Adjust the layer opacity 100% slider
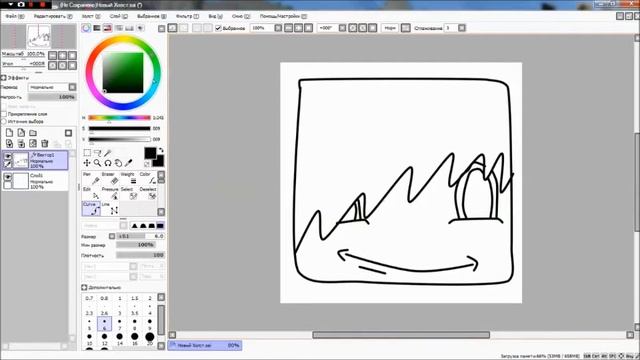The image size is (640, 360). [x=52, y=97]
